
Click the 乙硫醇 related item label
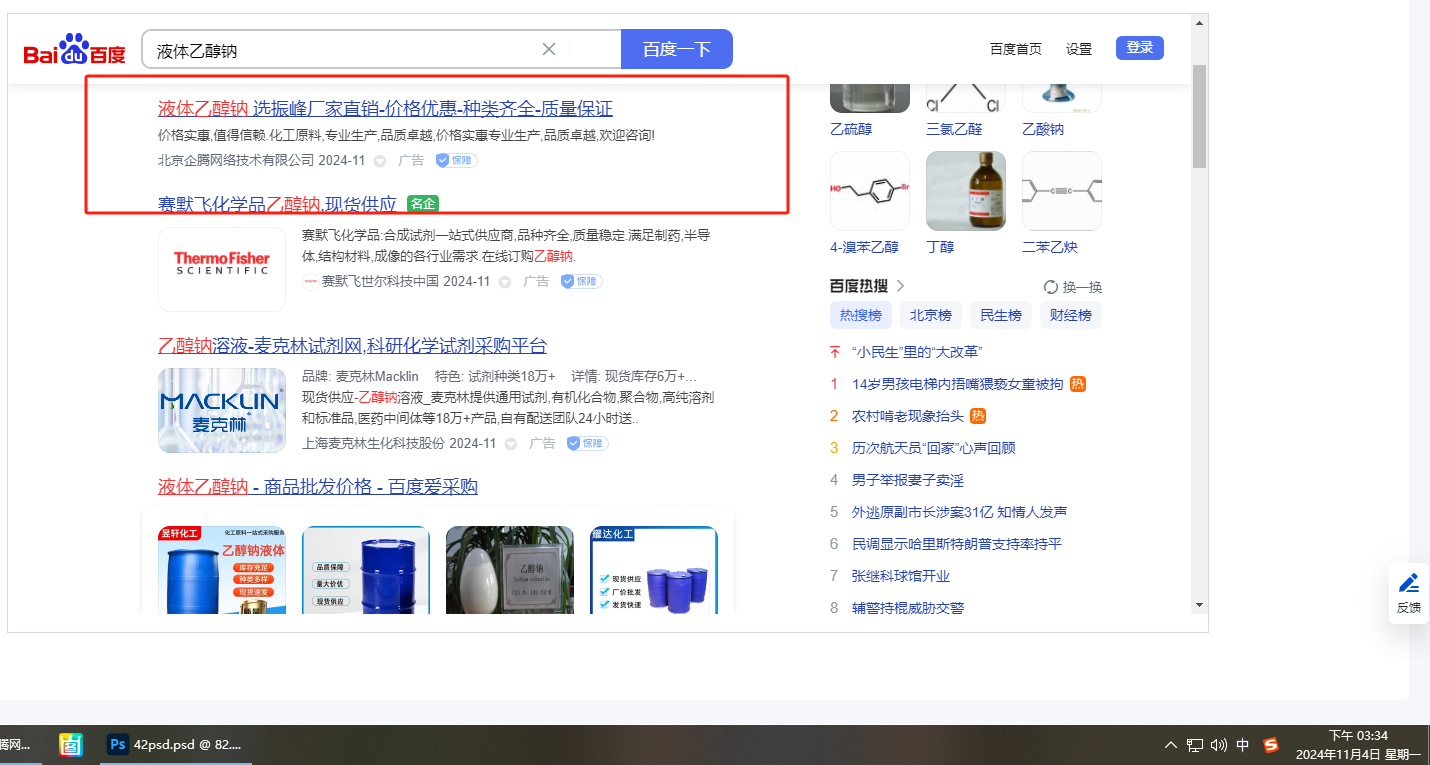coord(851,129)
